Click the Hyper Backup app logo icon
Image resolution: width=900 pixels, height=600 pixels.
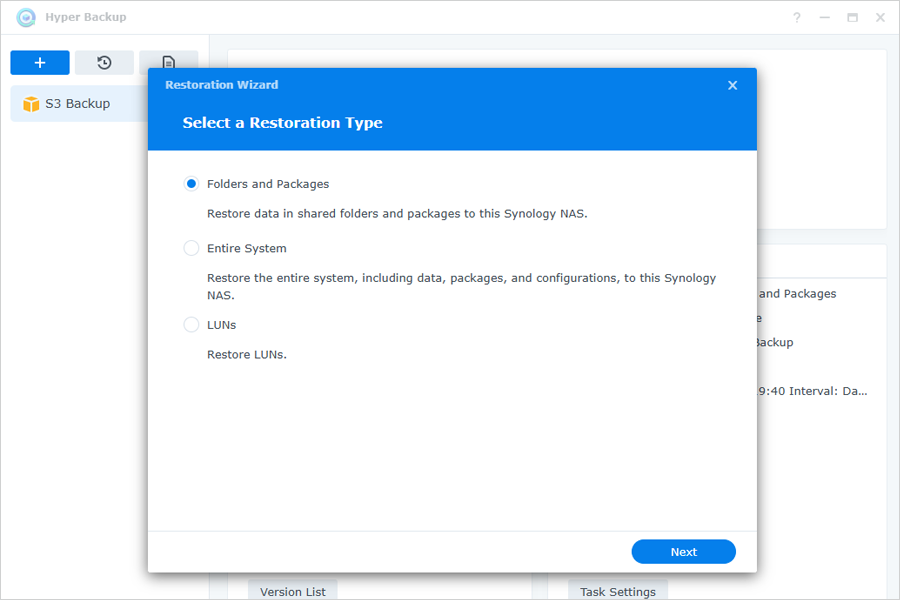26,17
